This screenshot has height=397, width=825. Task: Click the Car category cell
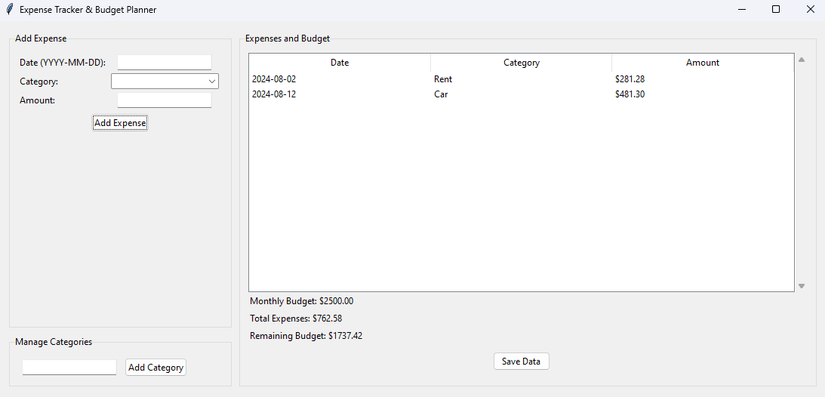tap(441, 95)
